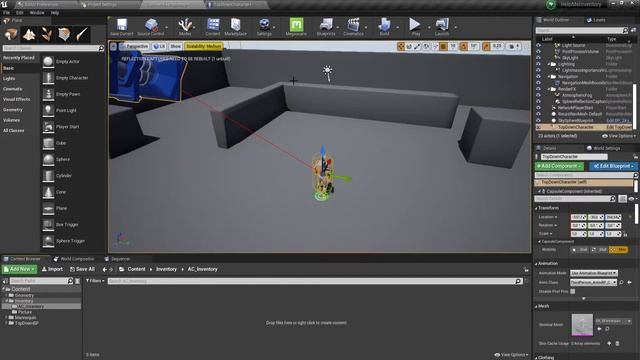Click the Edit Blueprint button
The image size is (640, 360).
[613, 166]
